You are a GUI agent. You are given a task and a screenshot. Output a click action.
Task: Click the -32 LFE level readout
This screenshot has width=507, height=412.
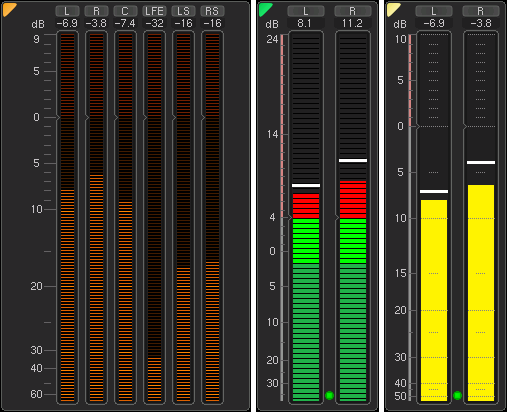pos(154,23)
